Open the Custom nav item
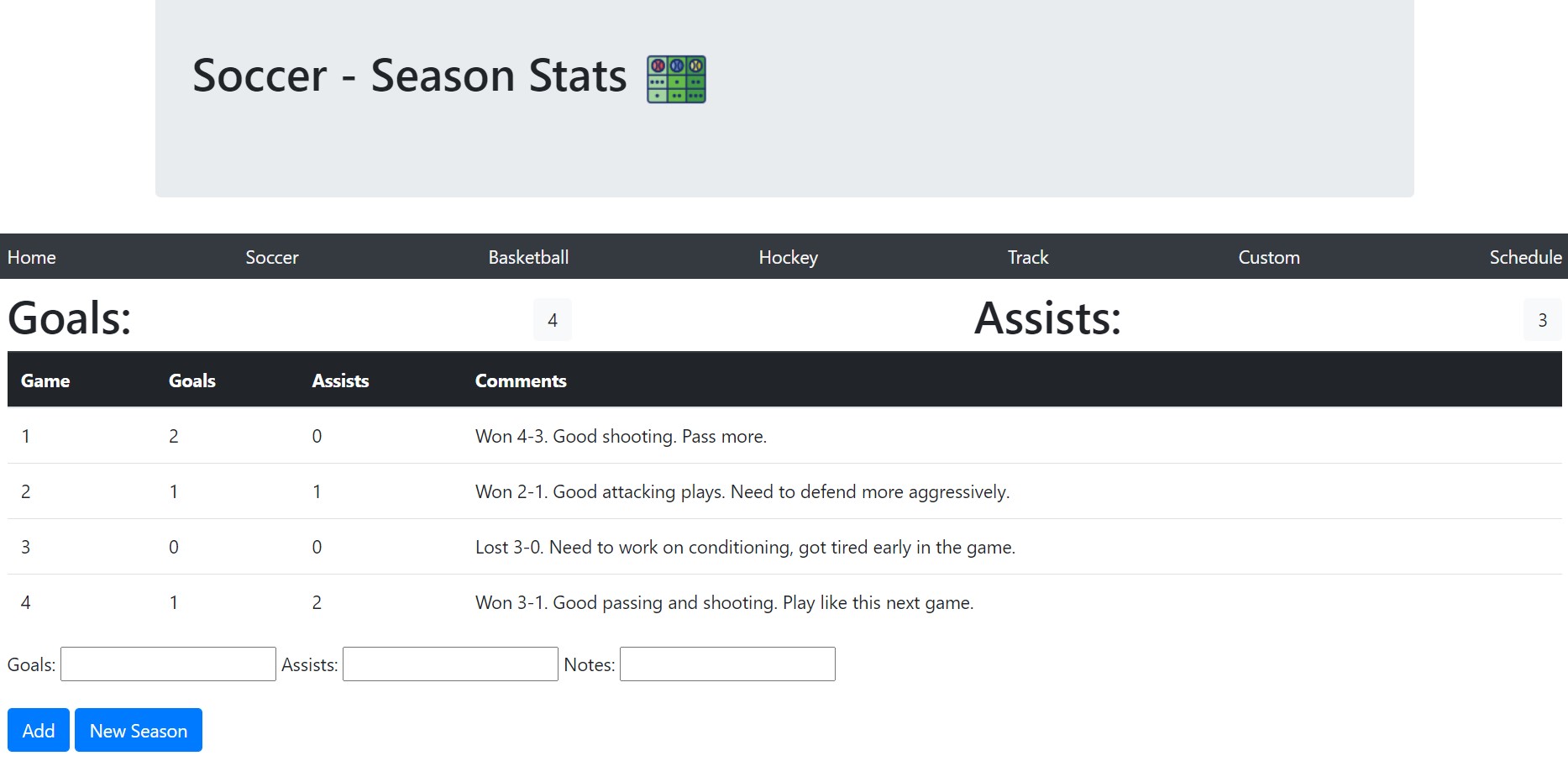 1269,257
